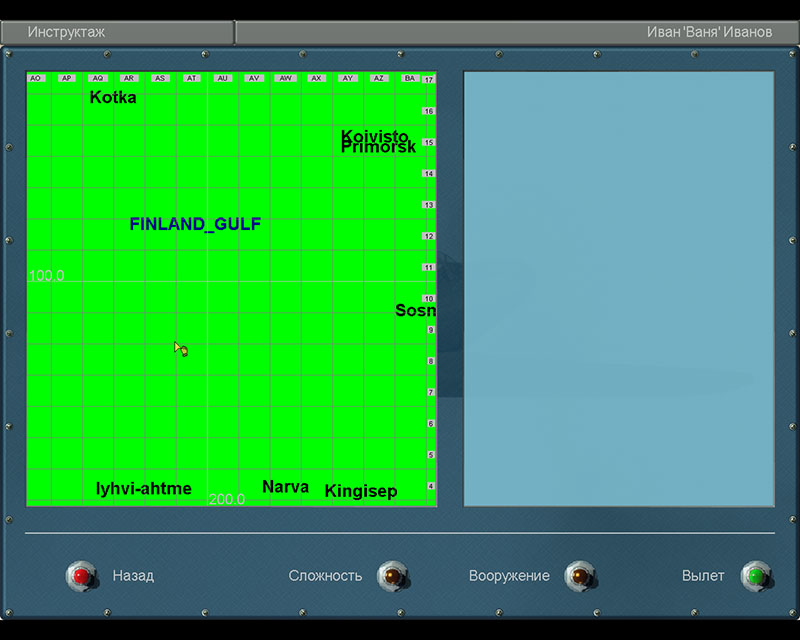The height and width of the screenshot is (640, 800).
Task: Click grid row label 8
Action: coord(431,361)
